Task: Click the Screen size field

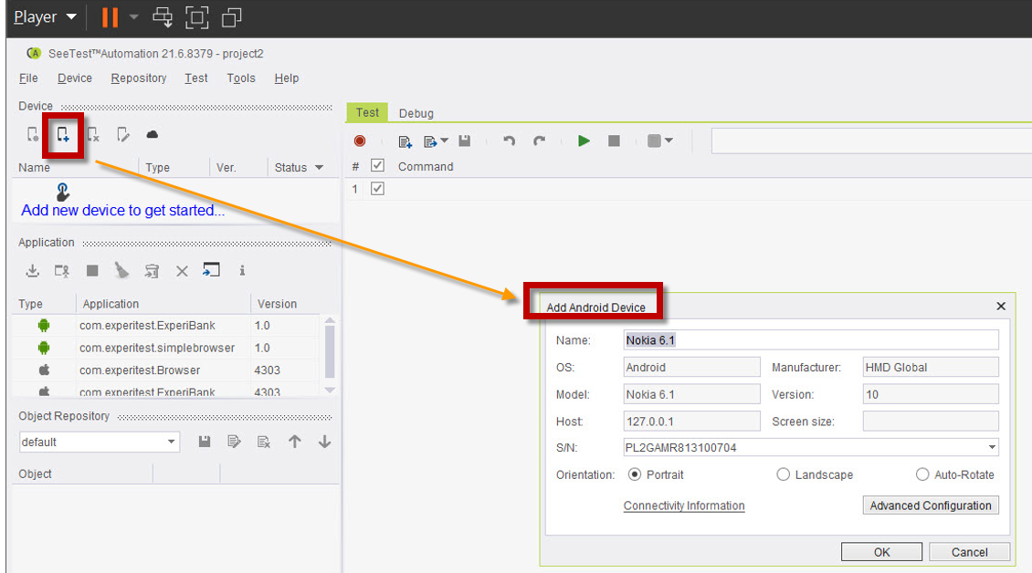Action: point(930,421)
